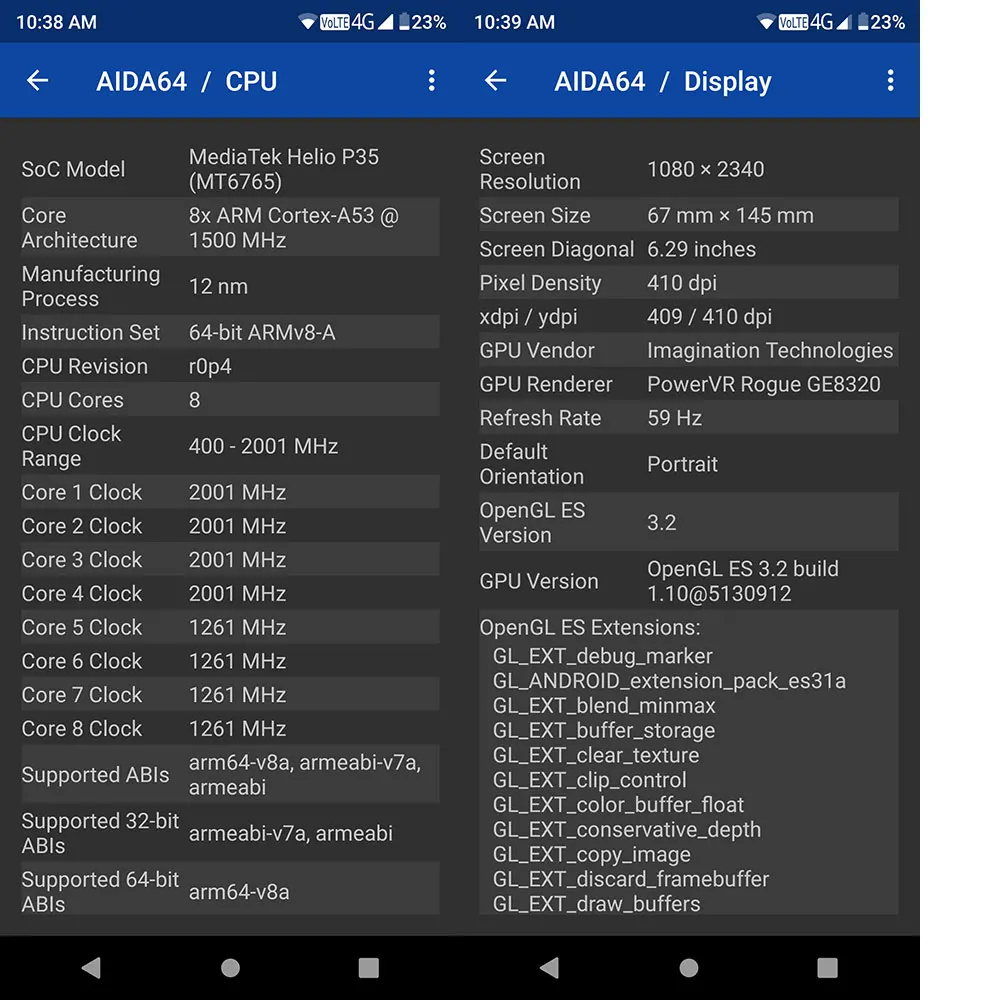Select the Core Architecture row
1000x1000 pixels.
(x=230, y=228)
